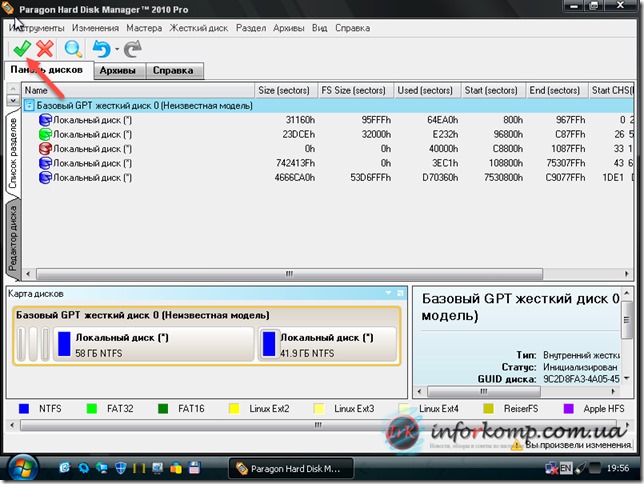The height and width of the screenshot is (484, 644).
Task: Apply pending changes with green checkmark
Action: coord(22,49)
